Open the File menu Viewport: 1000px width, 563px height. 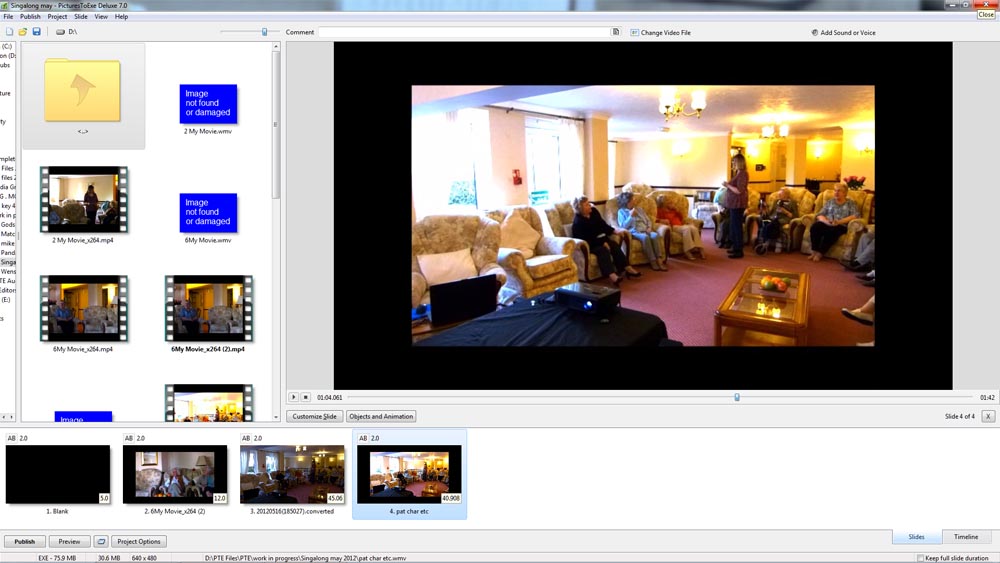8,17
